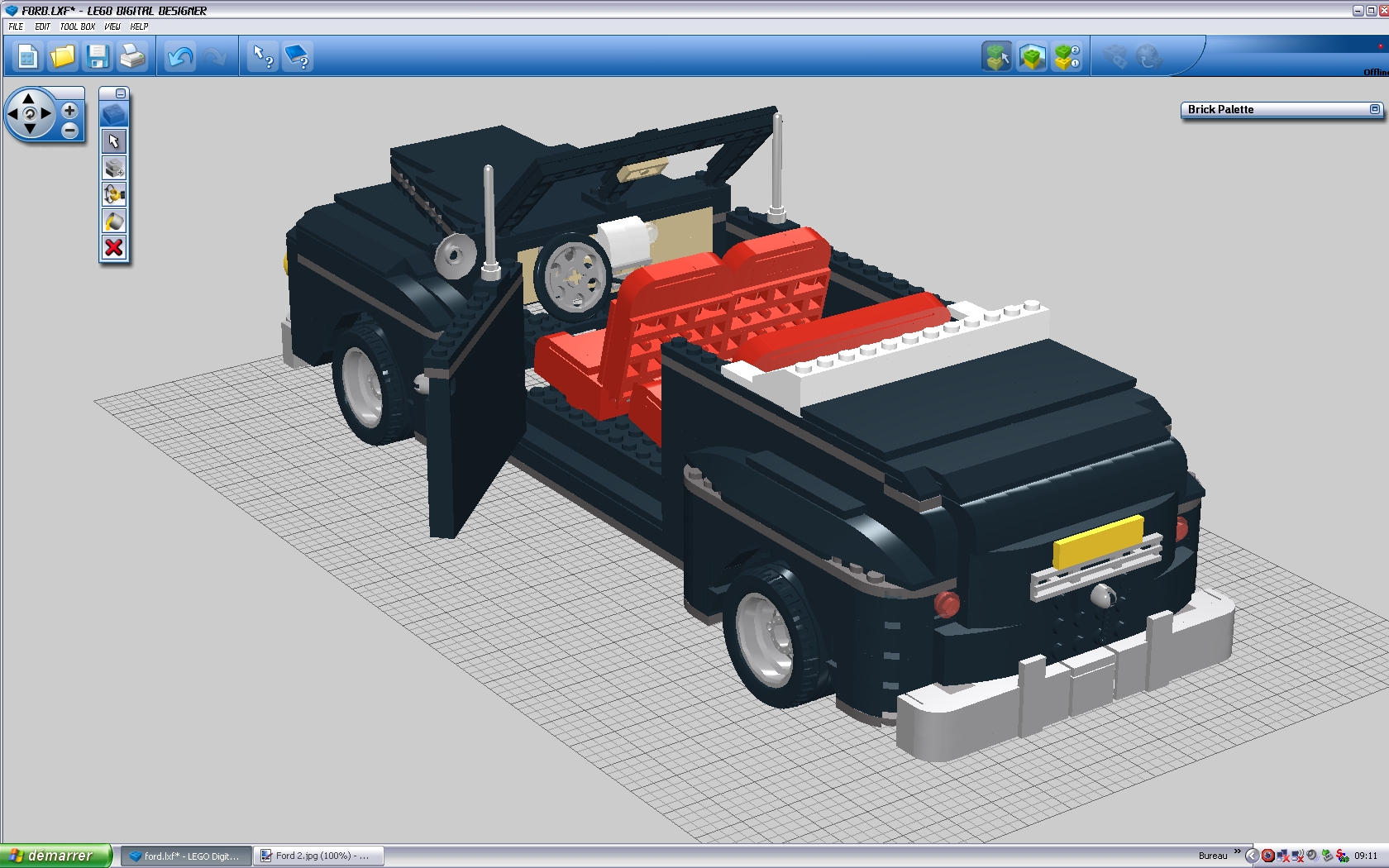Screen dimensions: 1389x868
Task: Open the Edit menu
Action: (41, 26)
